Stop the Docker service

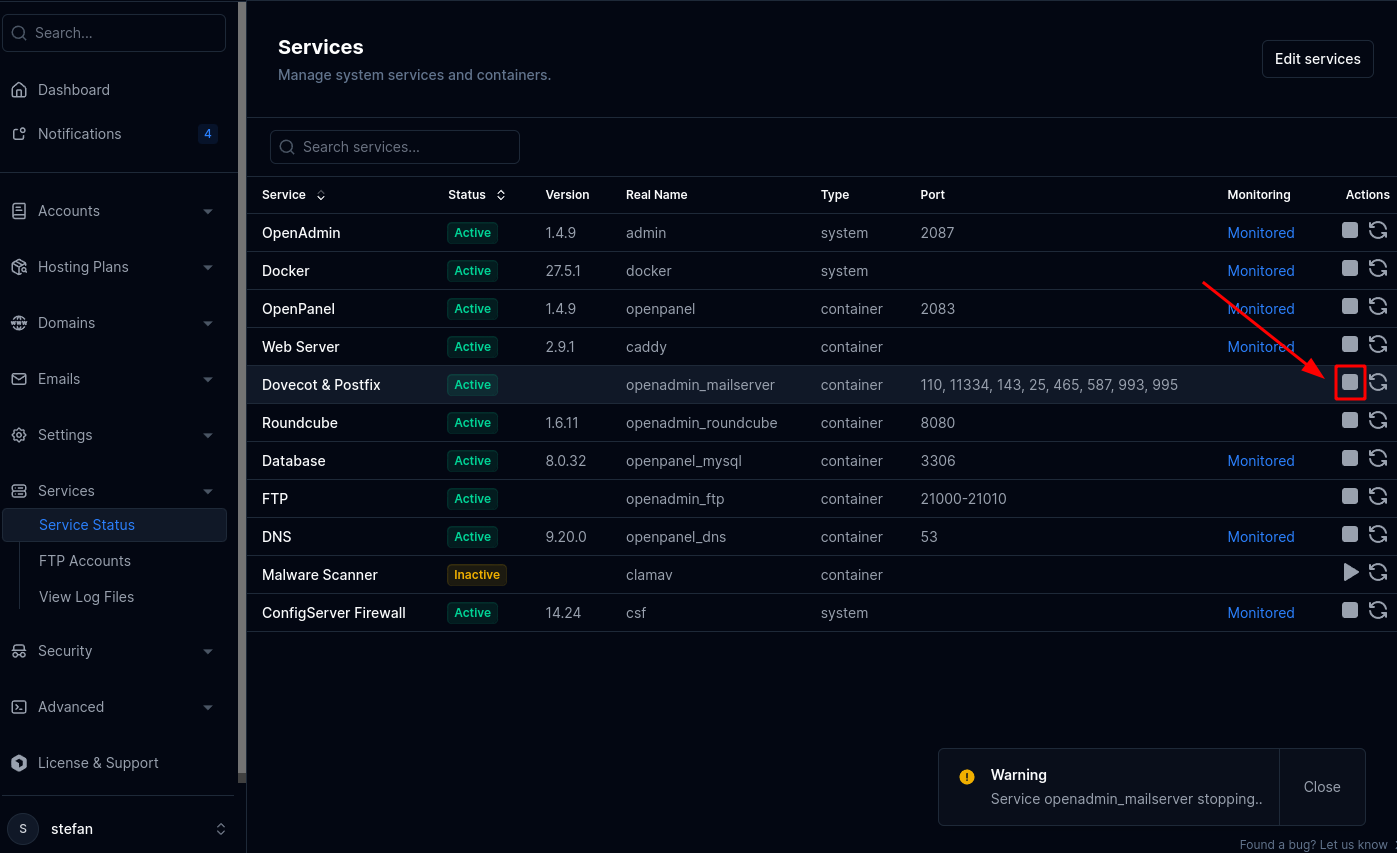pyautogui.click(x=1350, y=268)
